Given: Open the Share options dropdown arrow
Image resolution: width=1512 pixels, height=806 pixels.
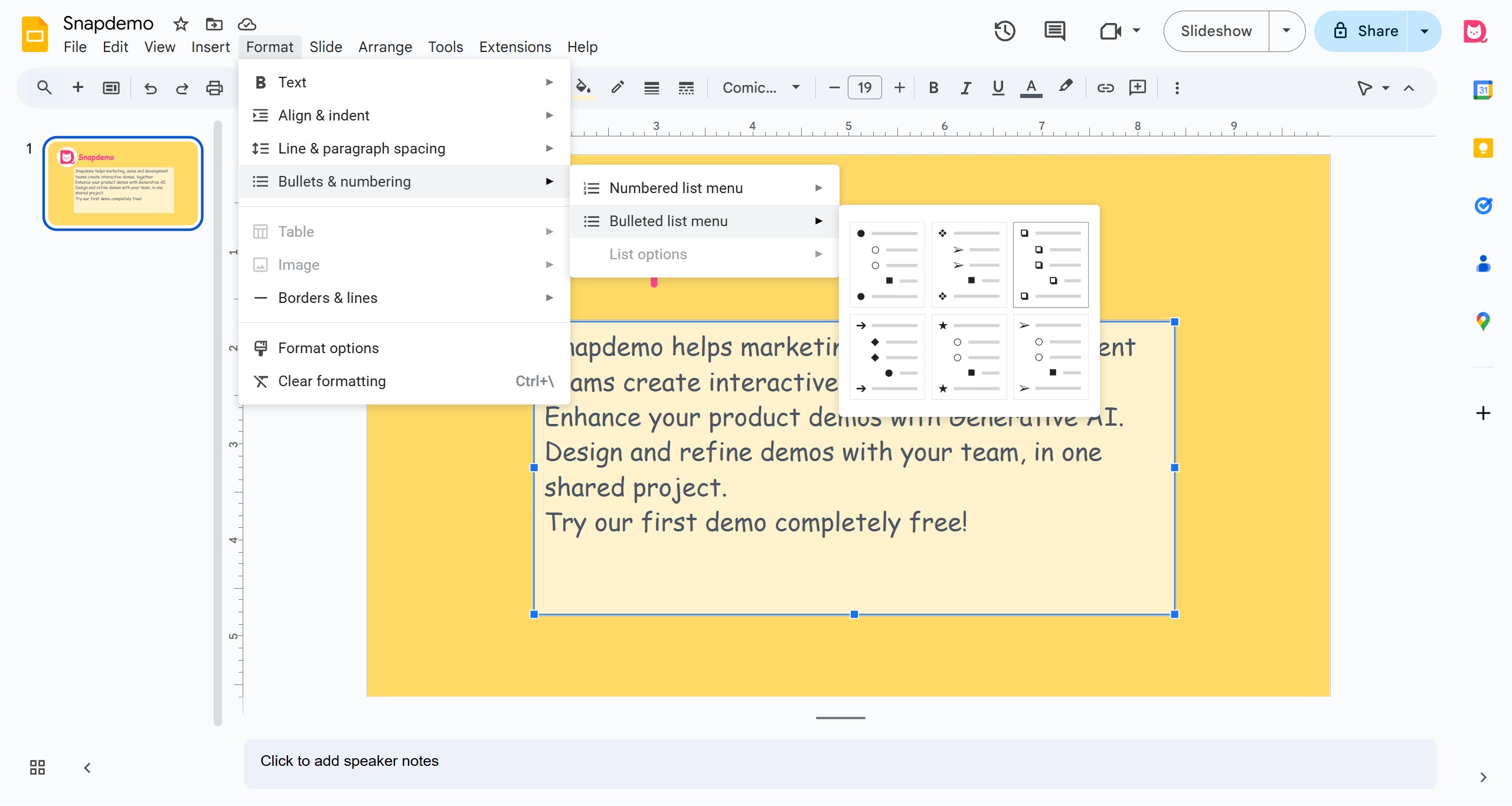Looking at the screenshot, I should (1424, 31).
